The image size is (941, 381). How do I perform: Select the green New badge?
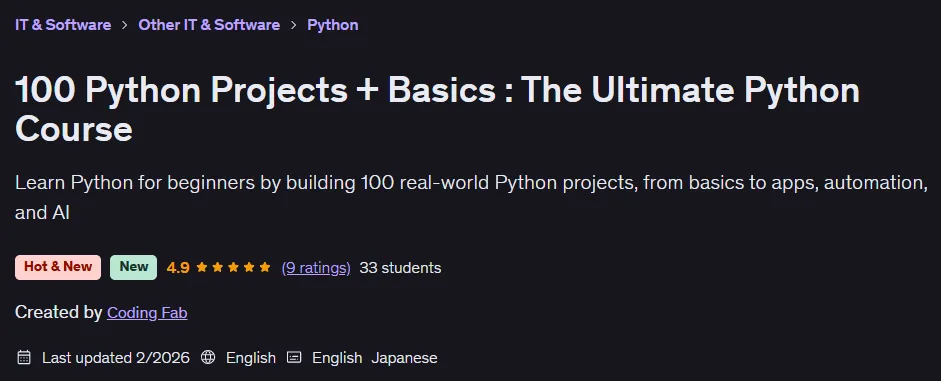coord(133,267)
